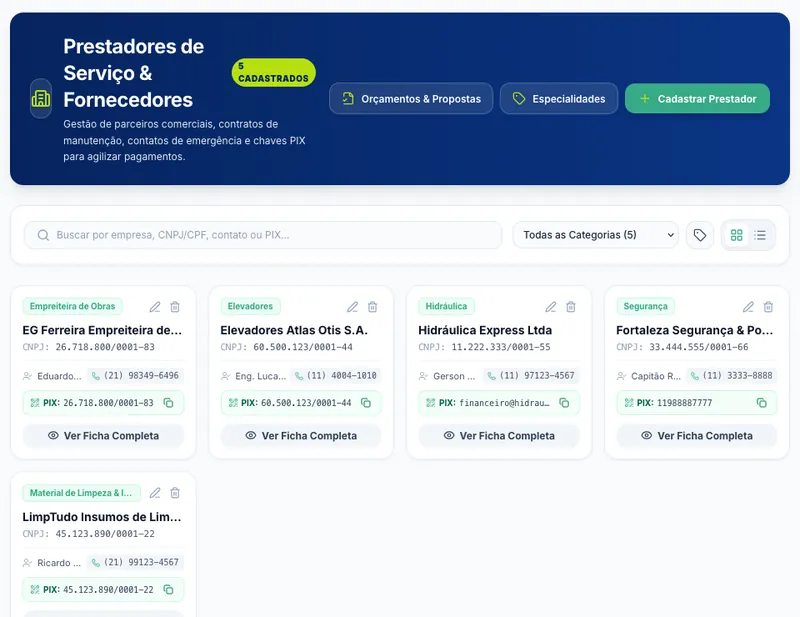Screen dimensions: 800x617
Task: Click the phone icon next to (11) 4004-1010
Action: click(x=299, y=376)
